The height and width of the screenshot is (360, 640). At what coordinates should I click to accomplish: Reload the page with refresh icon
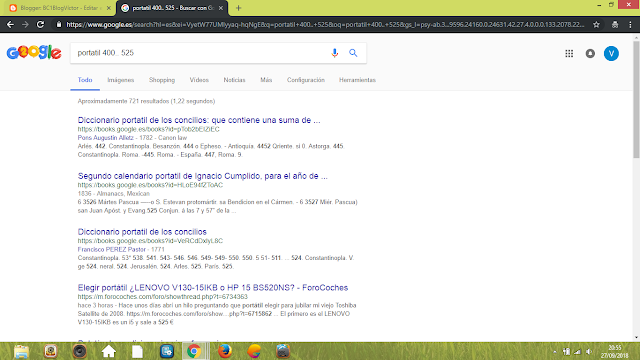pos(40,24)
